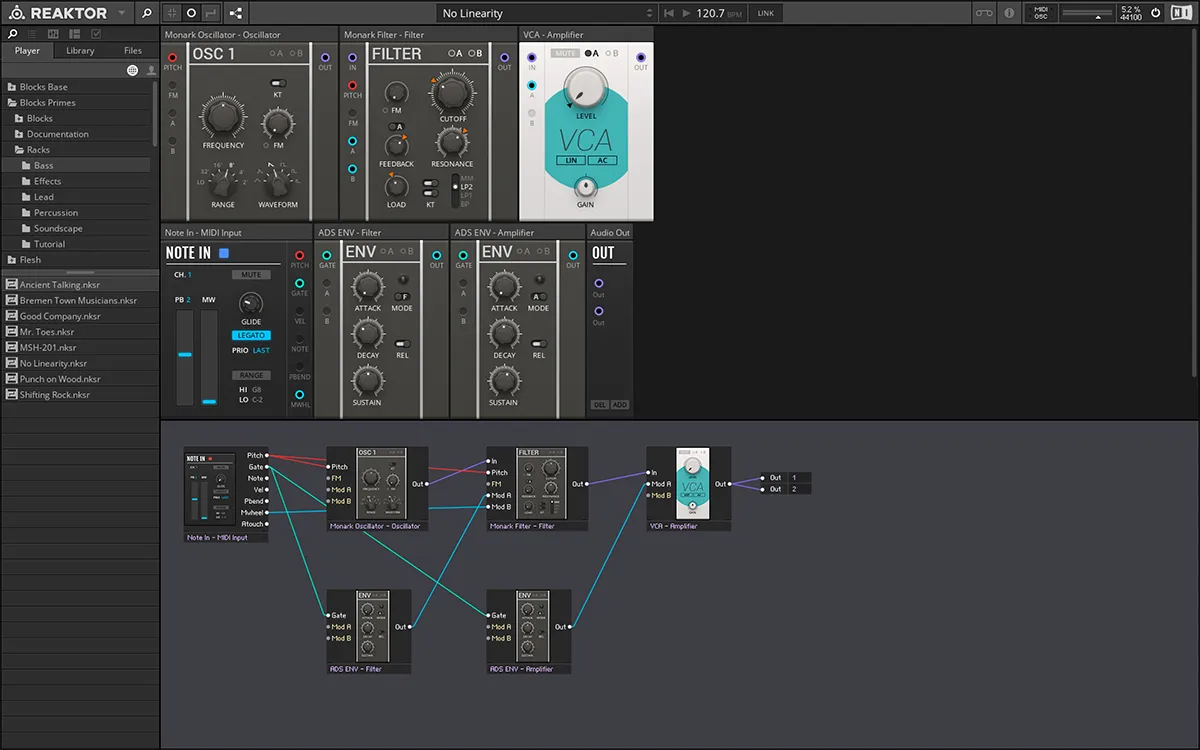This screenshot has height=750, width=1200.
Task: Click the first Audio Out port
Action: click(x=599, y=283)
